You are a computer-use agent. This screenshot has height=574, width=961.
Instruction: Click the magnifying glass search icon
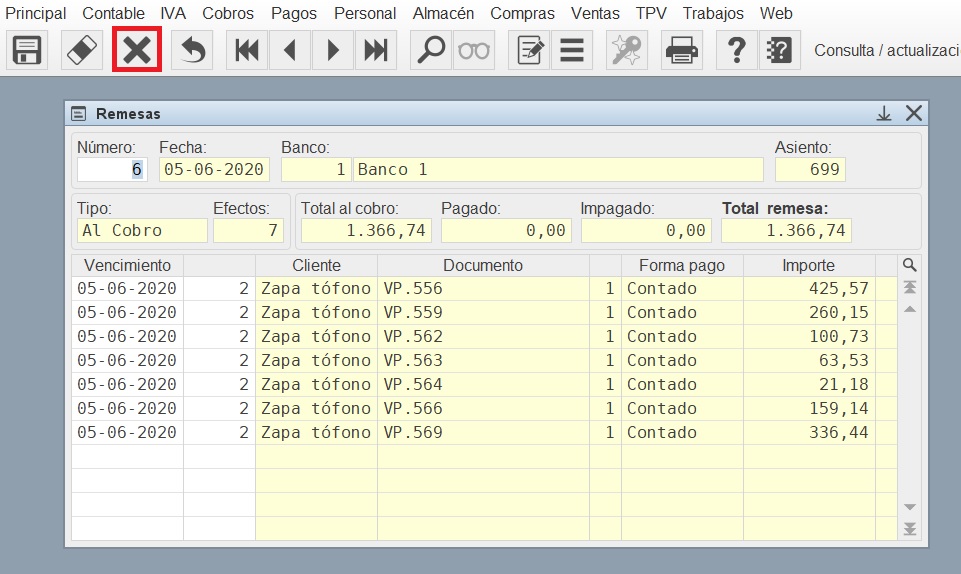coord(431,50)
